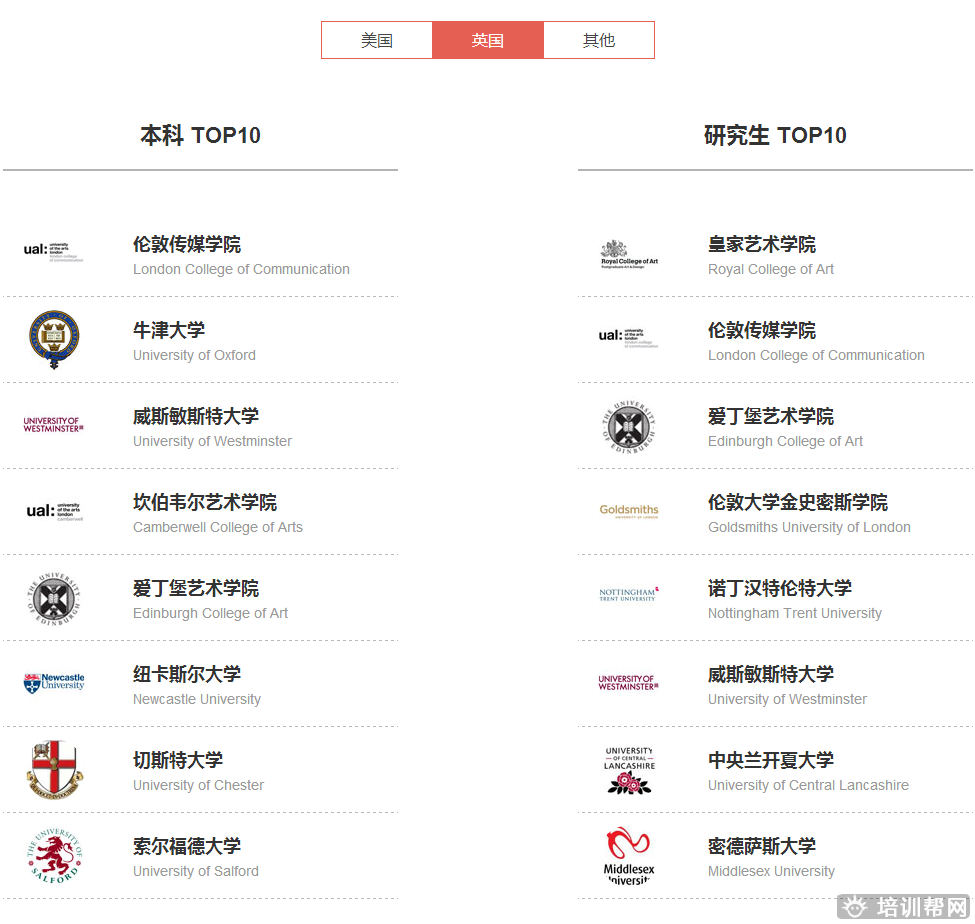Click the Newcastle University logo
The height and width of the screenshot is (924, 975).
click(x=54, y=683)
